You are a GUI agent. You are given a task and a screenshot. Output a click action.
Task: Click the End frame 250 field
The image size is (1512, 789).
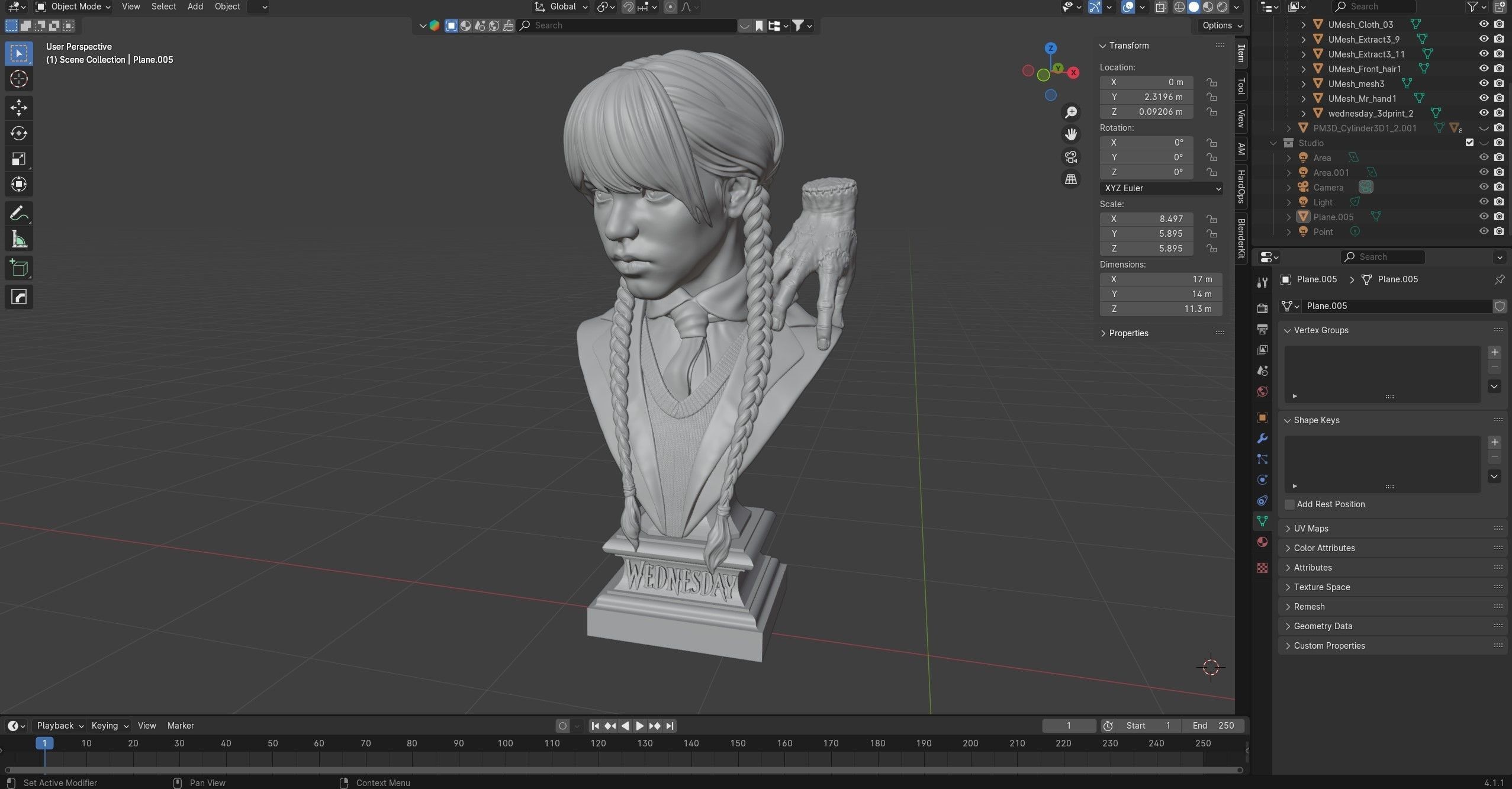(1212, 726)
